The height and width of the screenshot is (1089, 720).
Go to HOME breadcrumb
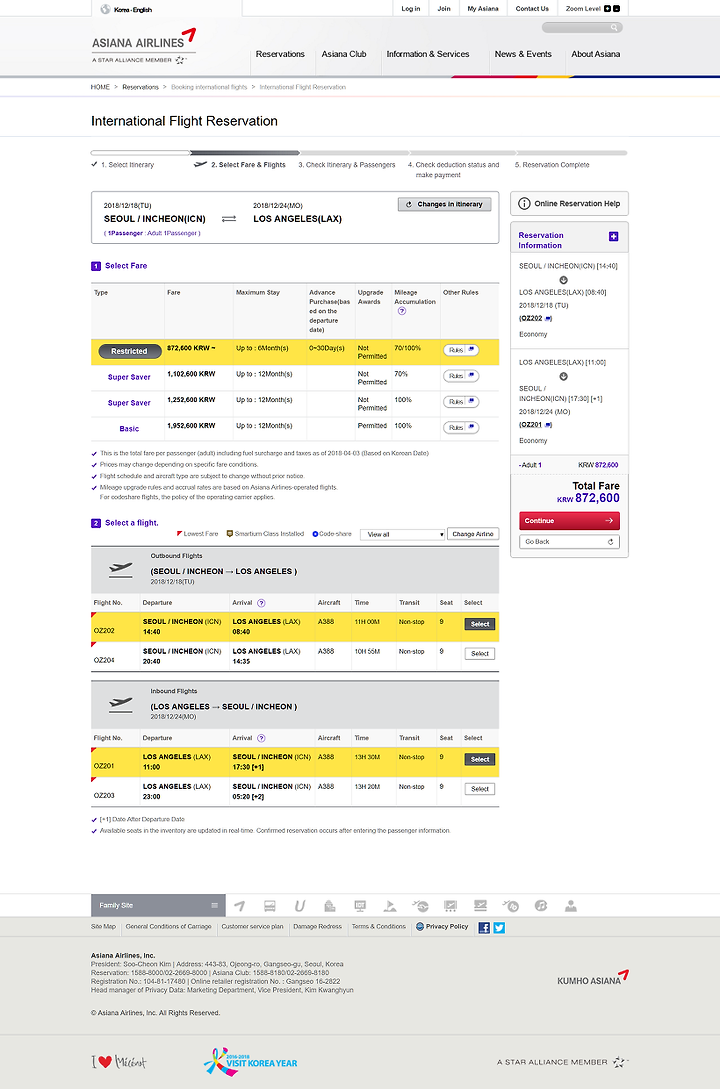click(x=100, y=88)
